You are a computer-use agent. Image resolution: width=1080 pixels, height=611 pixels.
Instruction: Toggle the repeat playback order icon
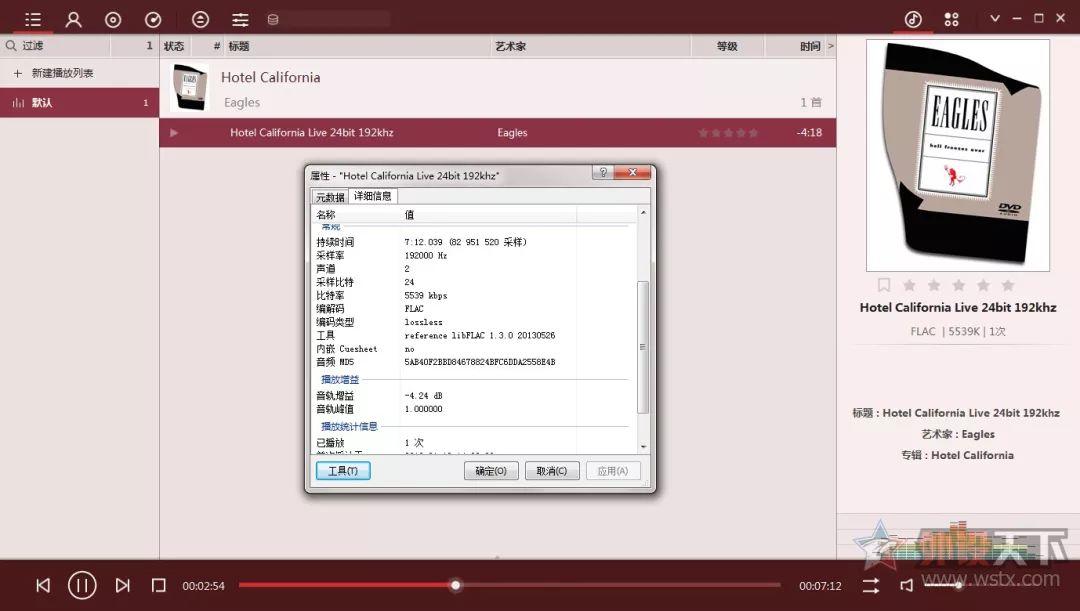pyautogui.click(x=871, y=586)
